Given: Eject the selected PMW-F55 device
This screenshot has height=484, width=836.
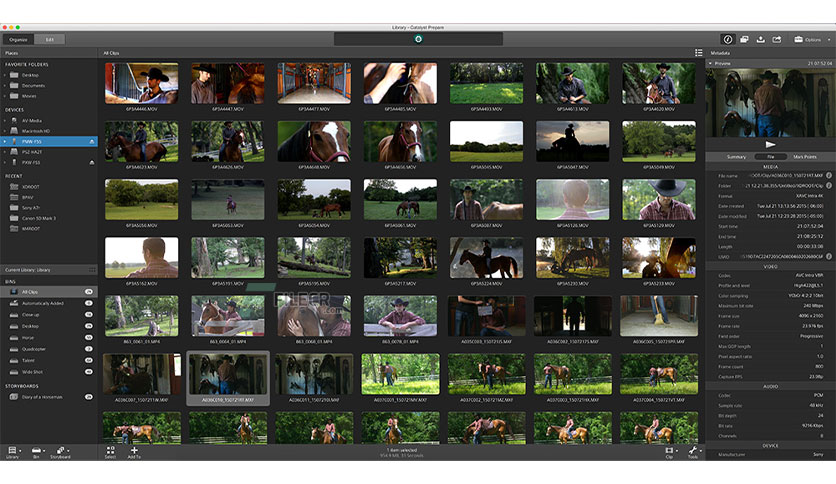Looking at the screenshot, I should pos(92,141).
